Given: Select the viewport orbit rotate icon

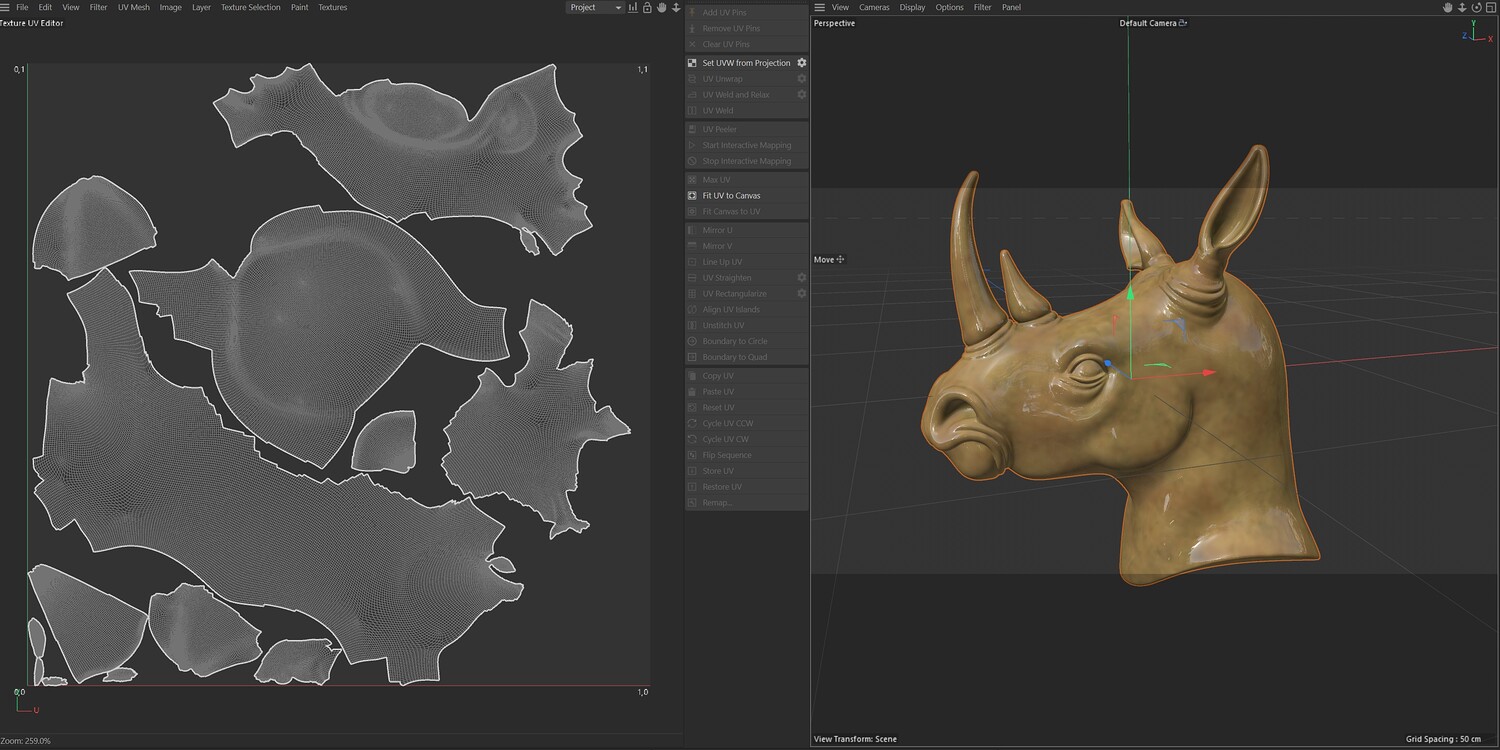Looking at the screenshot, I should point(1476,7).
